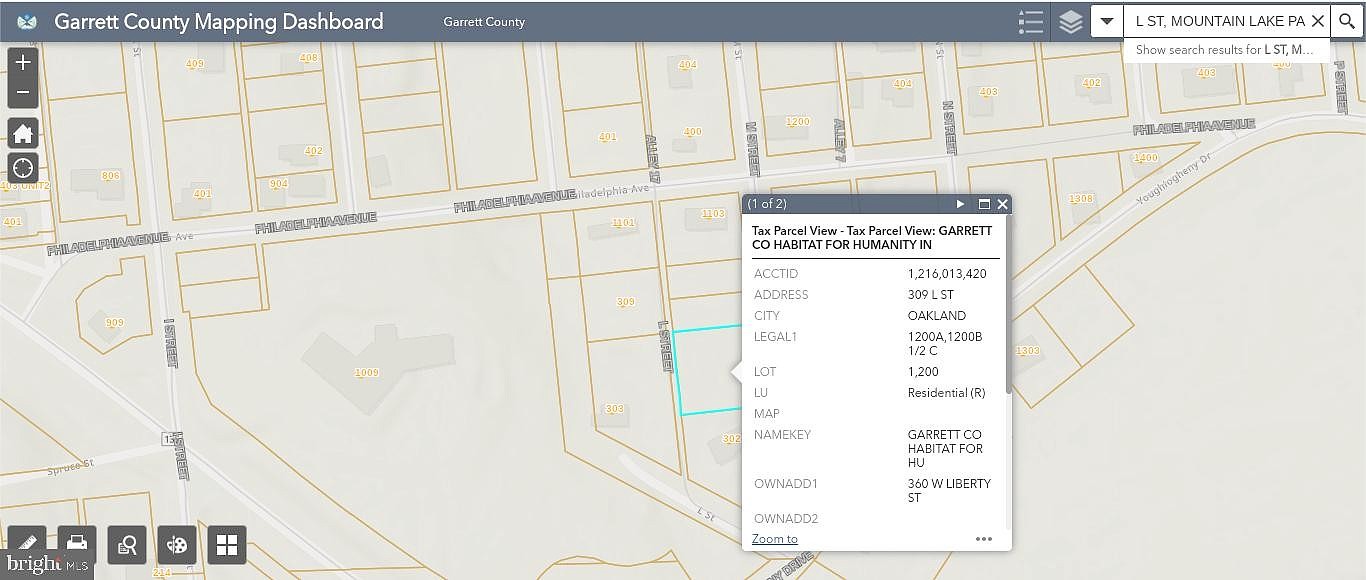
Task: Click the Zoom to link
Action: click(x=775, y=539)
